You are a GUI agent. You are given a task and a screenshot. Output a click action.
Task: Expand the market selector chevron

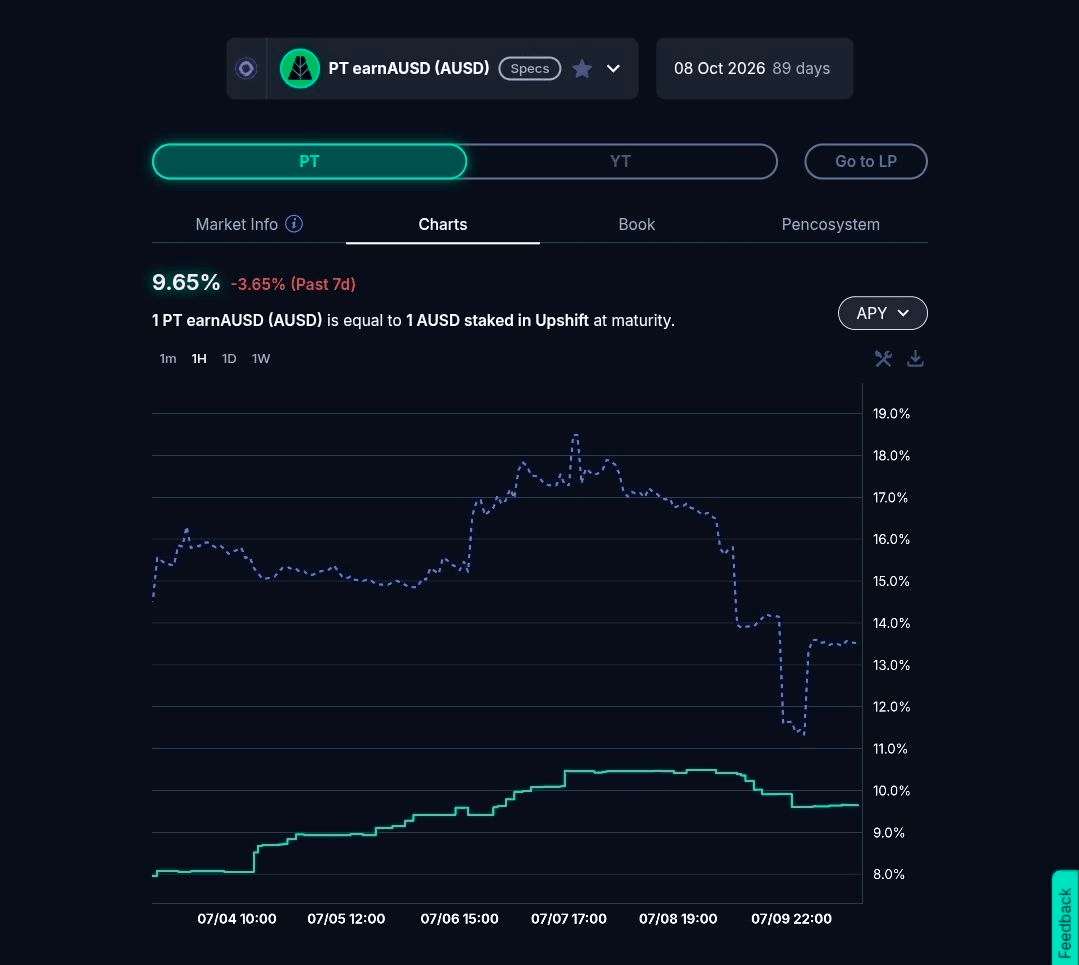pos(613,69)
